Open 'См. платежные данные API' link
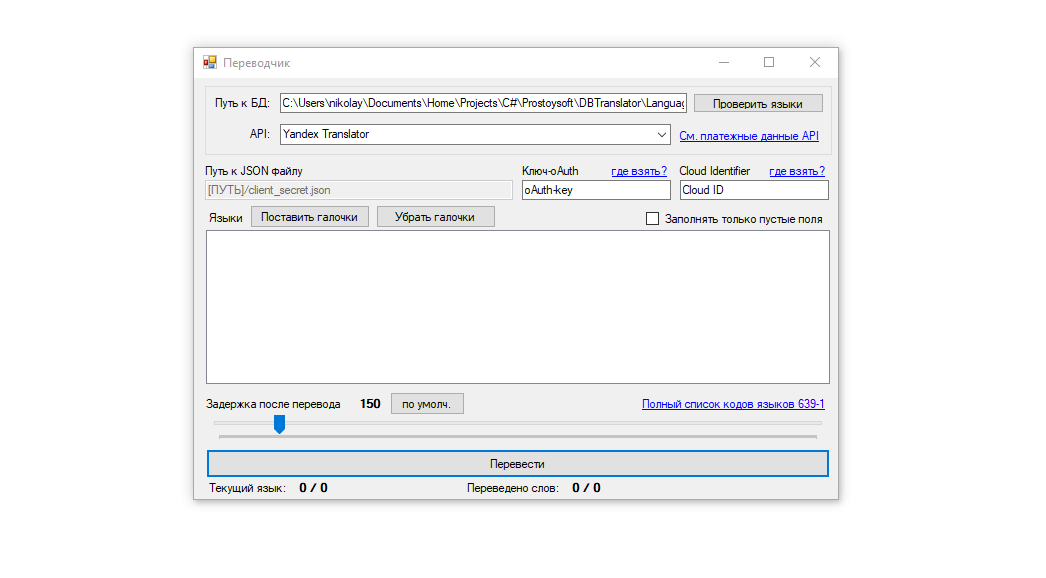1046x578 pixels. pyautogui.click(x=748, y=136)
